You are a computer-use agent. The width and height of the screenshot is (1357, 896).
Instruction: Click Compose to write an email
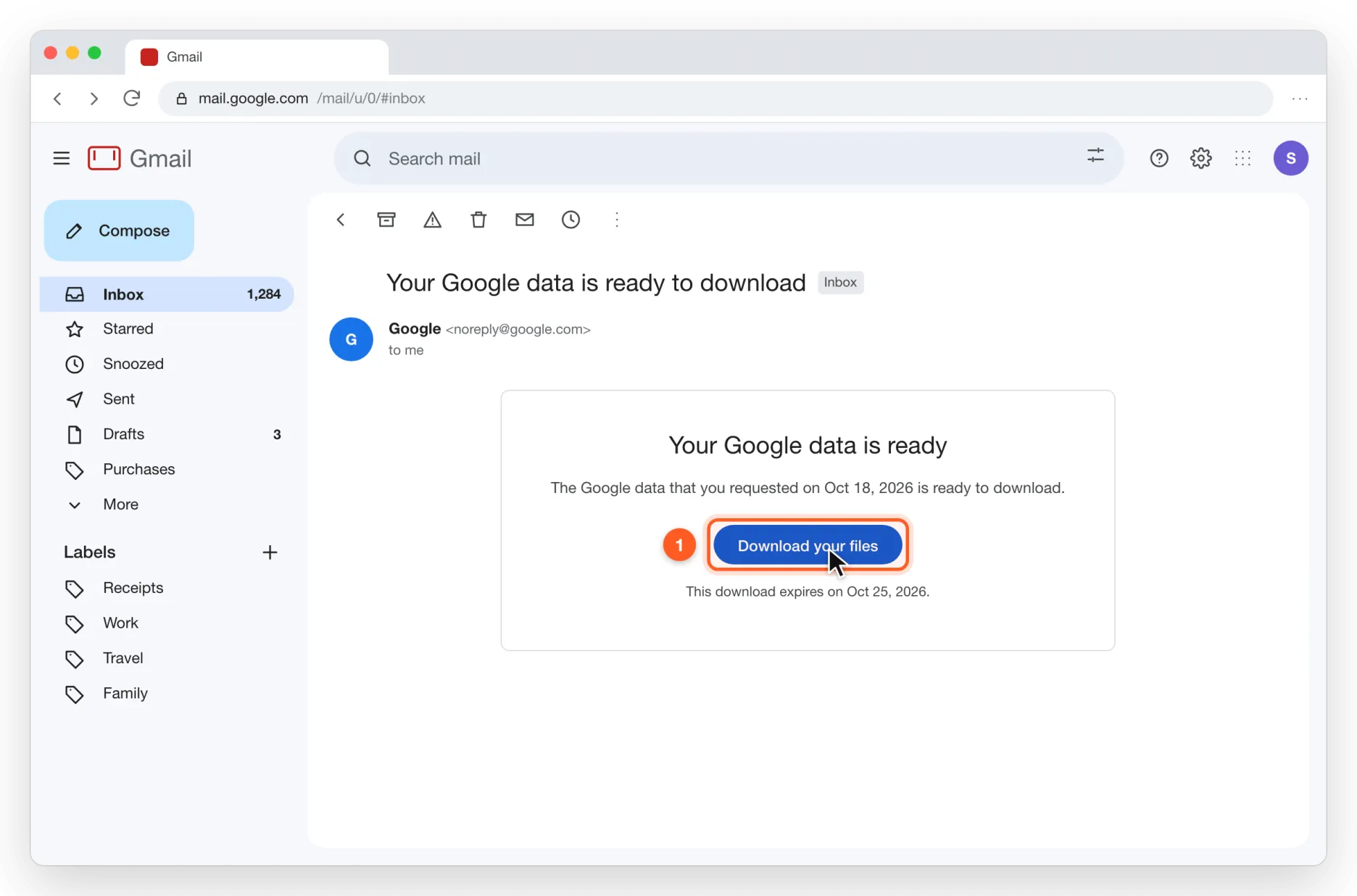[x=119, y=231]
